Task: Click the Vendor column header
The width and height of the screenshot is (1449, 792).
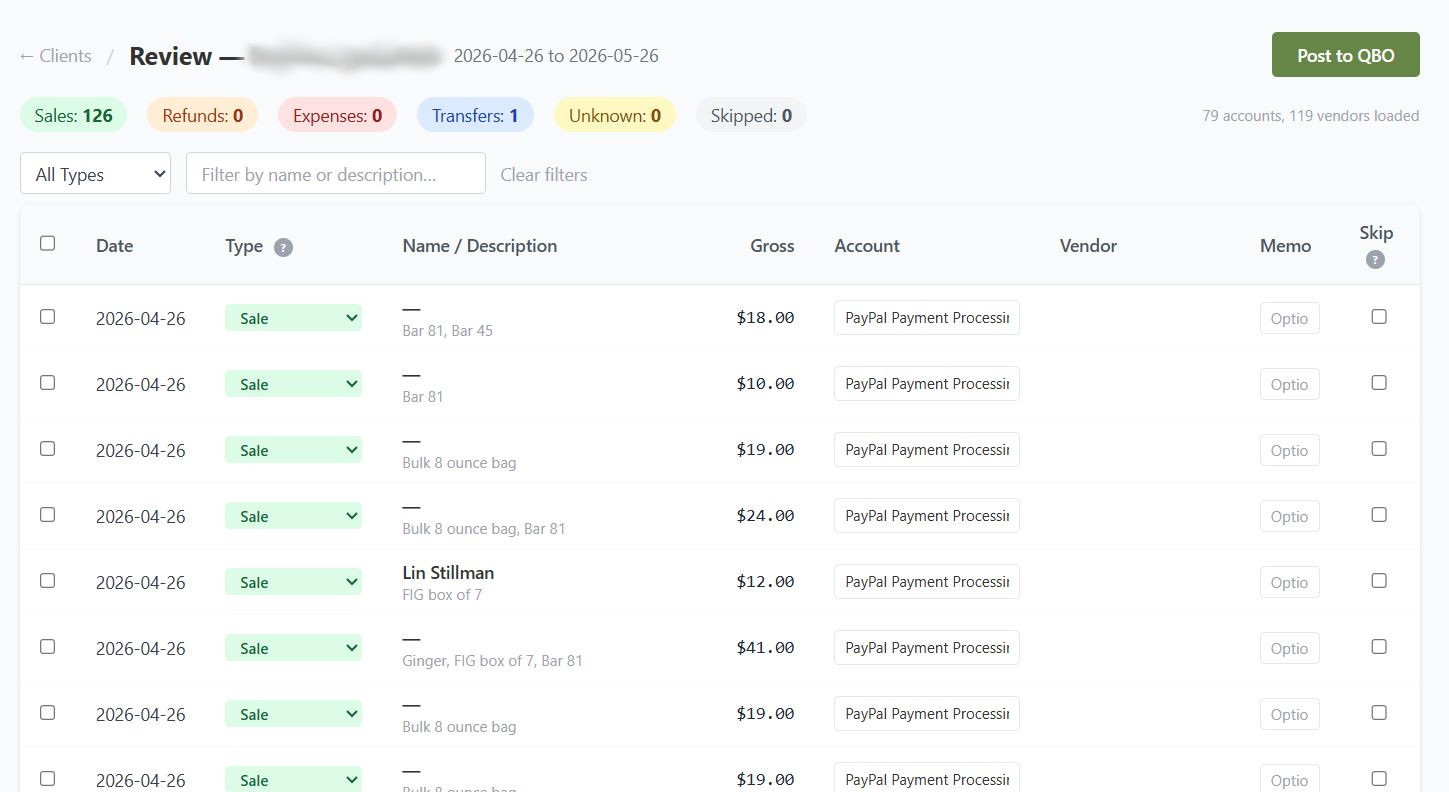Action: click(x=1088, y=245)
